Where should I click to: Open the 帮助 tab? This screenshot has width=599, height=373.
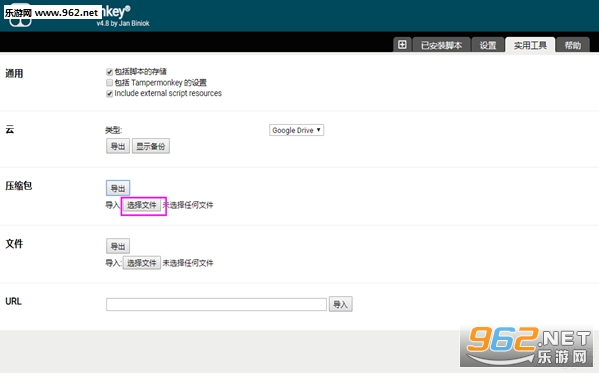pos(573,45)
